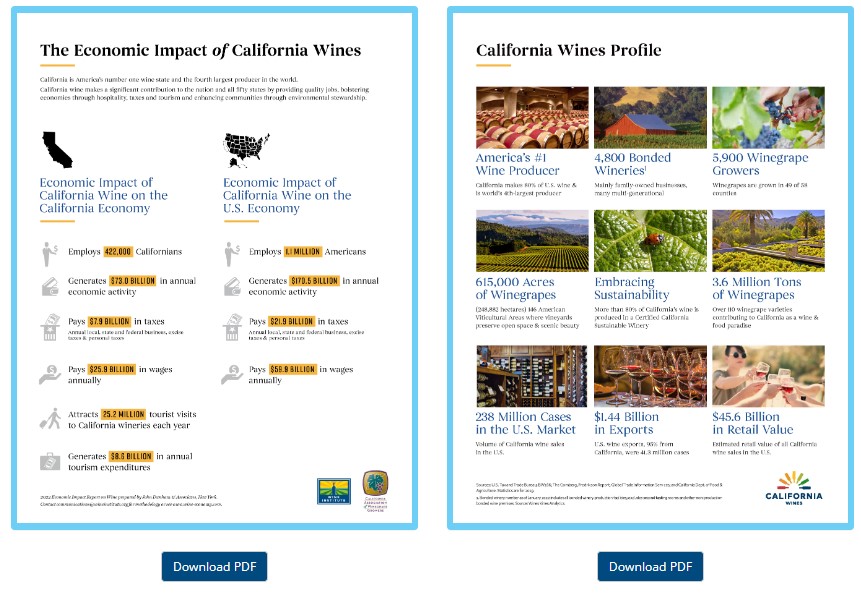Click the ladybug on leaf photo
This screenshot has width=861, height=593.
(649, 241)
